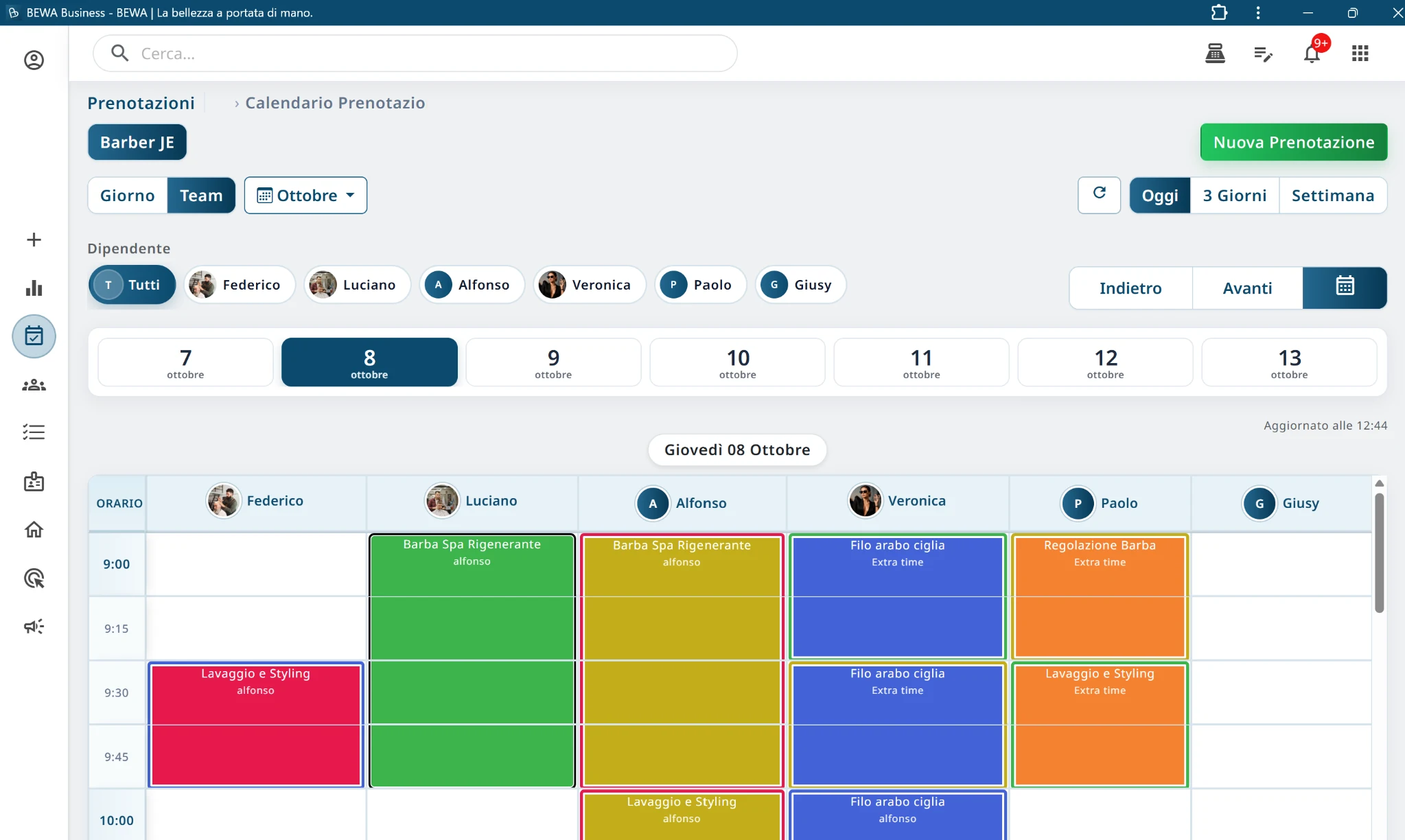Select the Tutti employee filter

pyautogui.click(x=132, y=285)
